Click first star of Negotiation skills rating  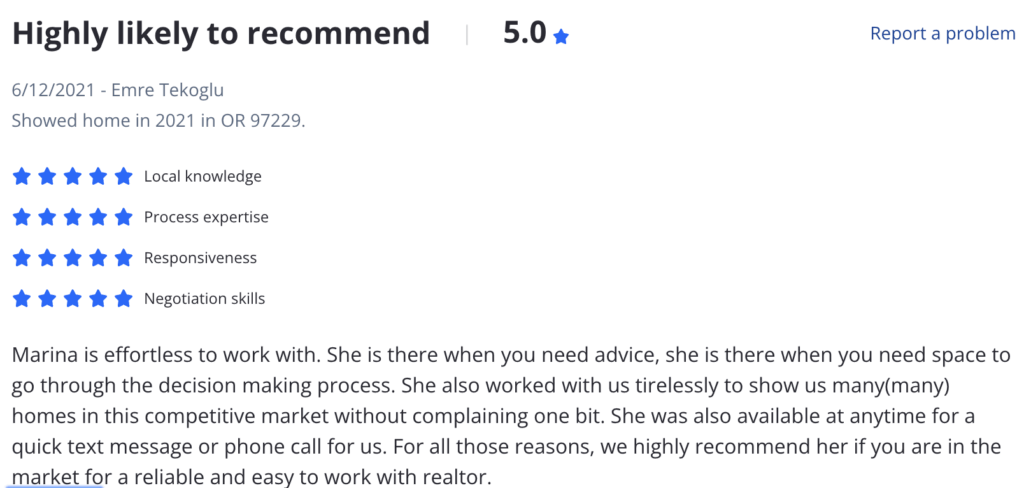tap(22, 299)
